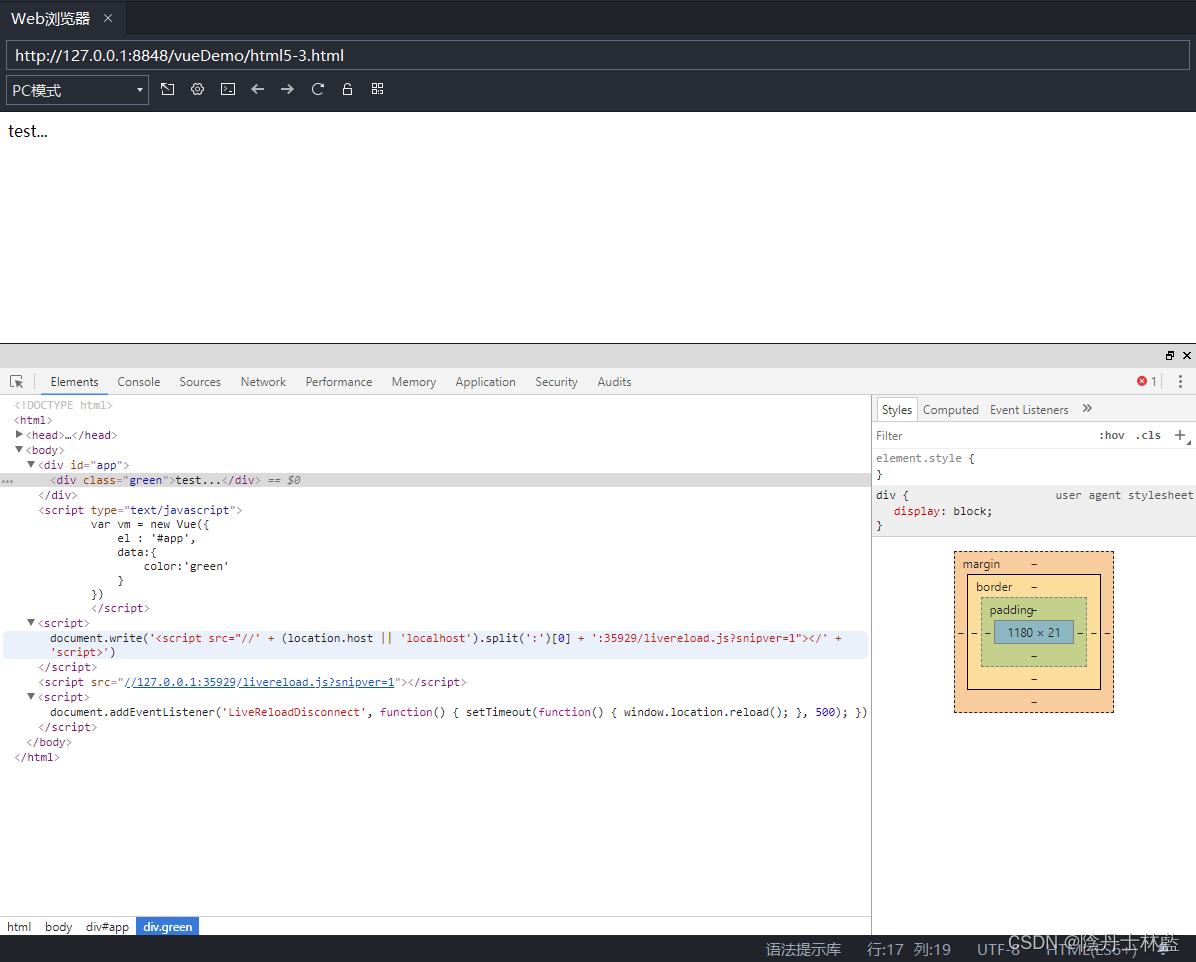Click the margin label in box model
The image size is (1196, 962).
coord(981,564)
